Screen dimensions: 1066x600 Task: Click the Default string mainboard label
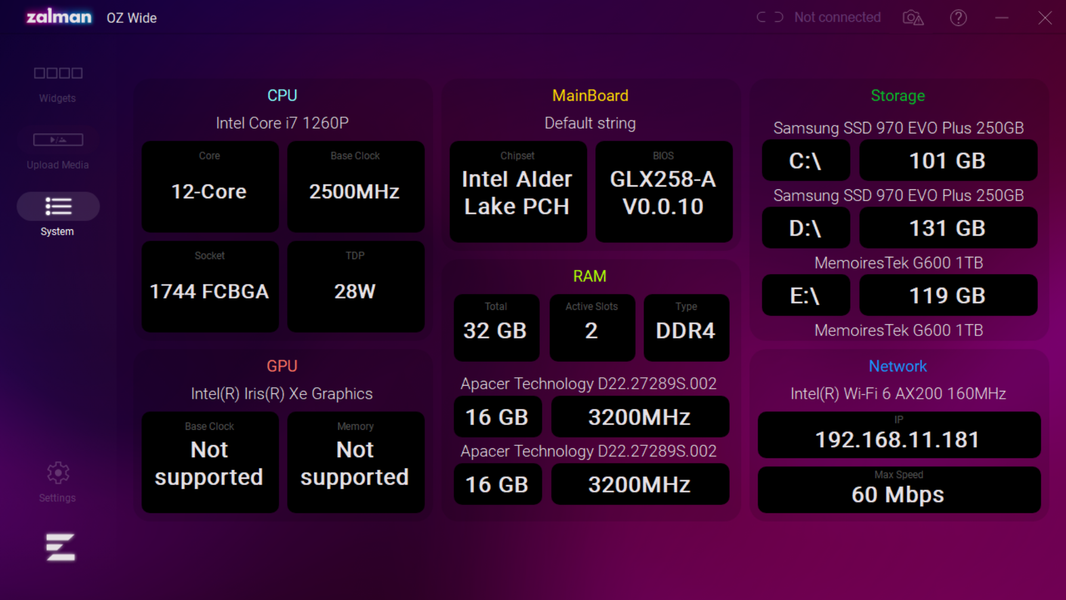[590, 124]
